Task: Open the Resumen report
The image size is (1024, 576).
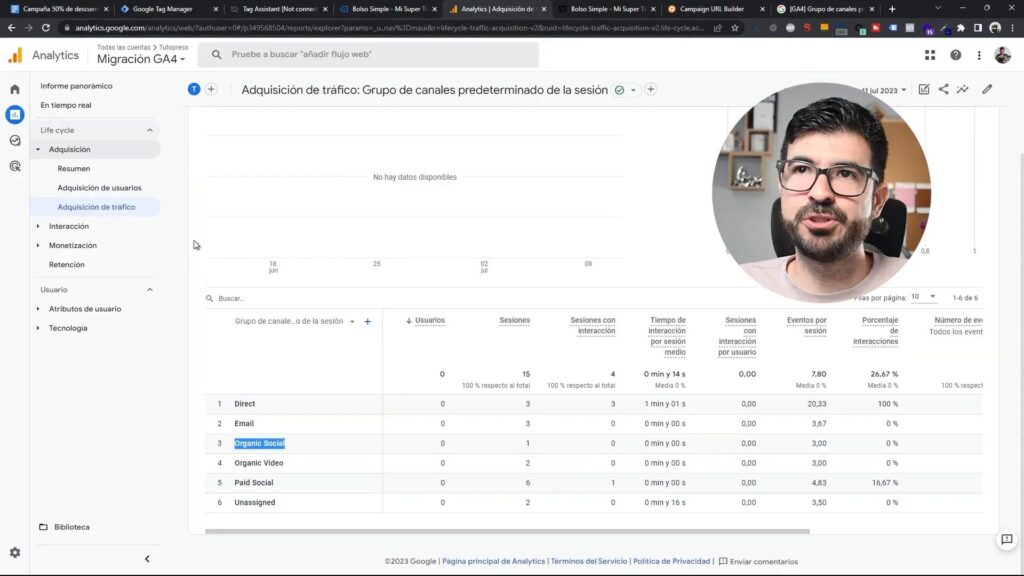Action: 74,168
